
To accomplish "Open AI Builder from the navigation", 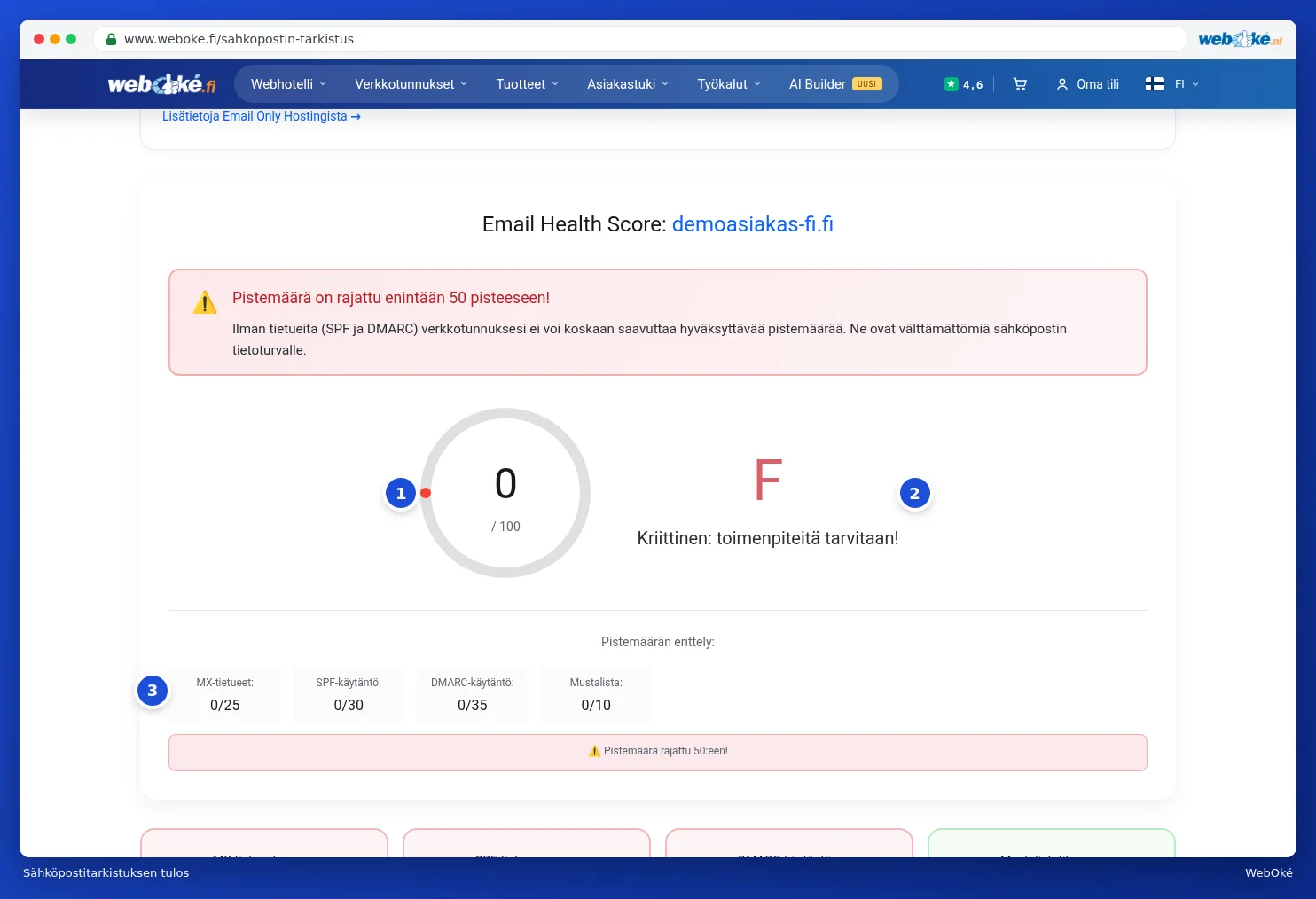I will 835,84.
